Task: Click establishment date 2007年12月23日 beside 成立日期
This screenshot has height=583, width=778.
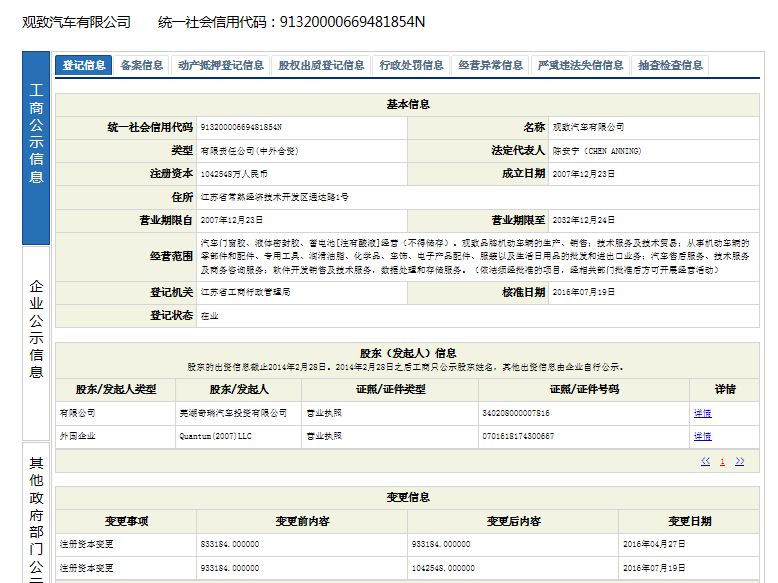Action: 584,174
